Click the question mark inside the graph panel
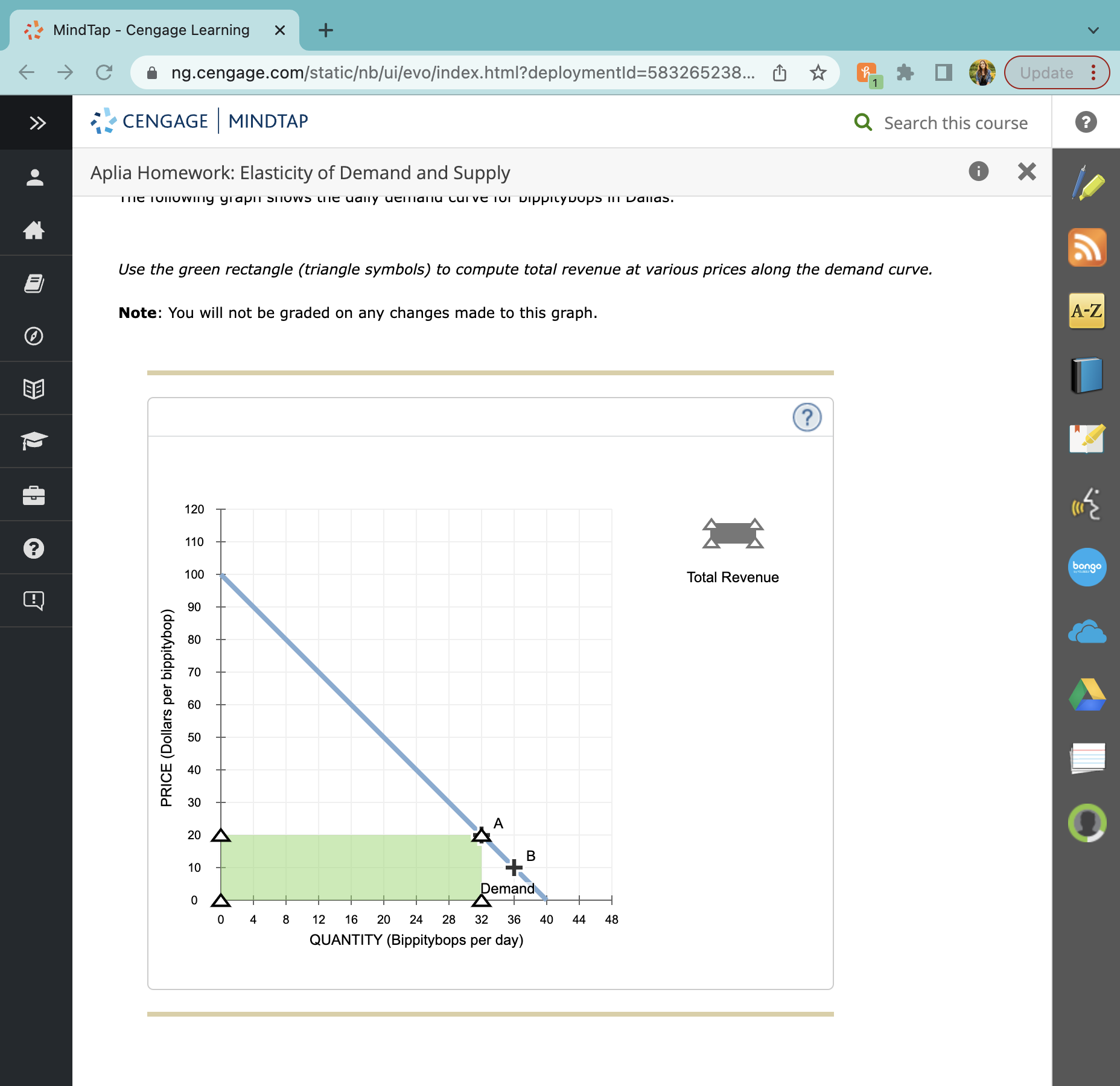The height and width of the screenshot is (1086, 1120). pyautogui.click(x=807, y=417)
